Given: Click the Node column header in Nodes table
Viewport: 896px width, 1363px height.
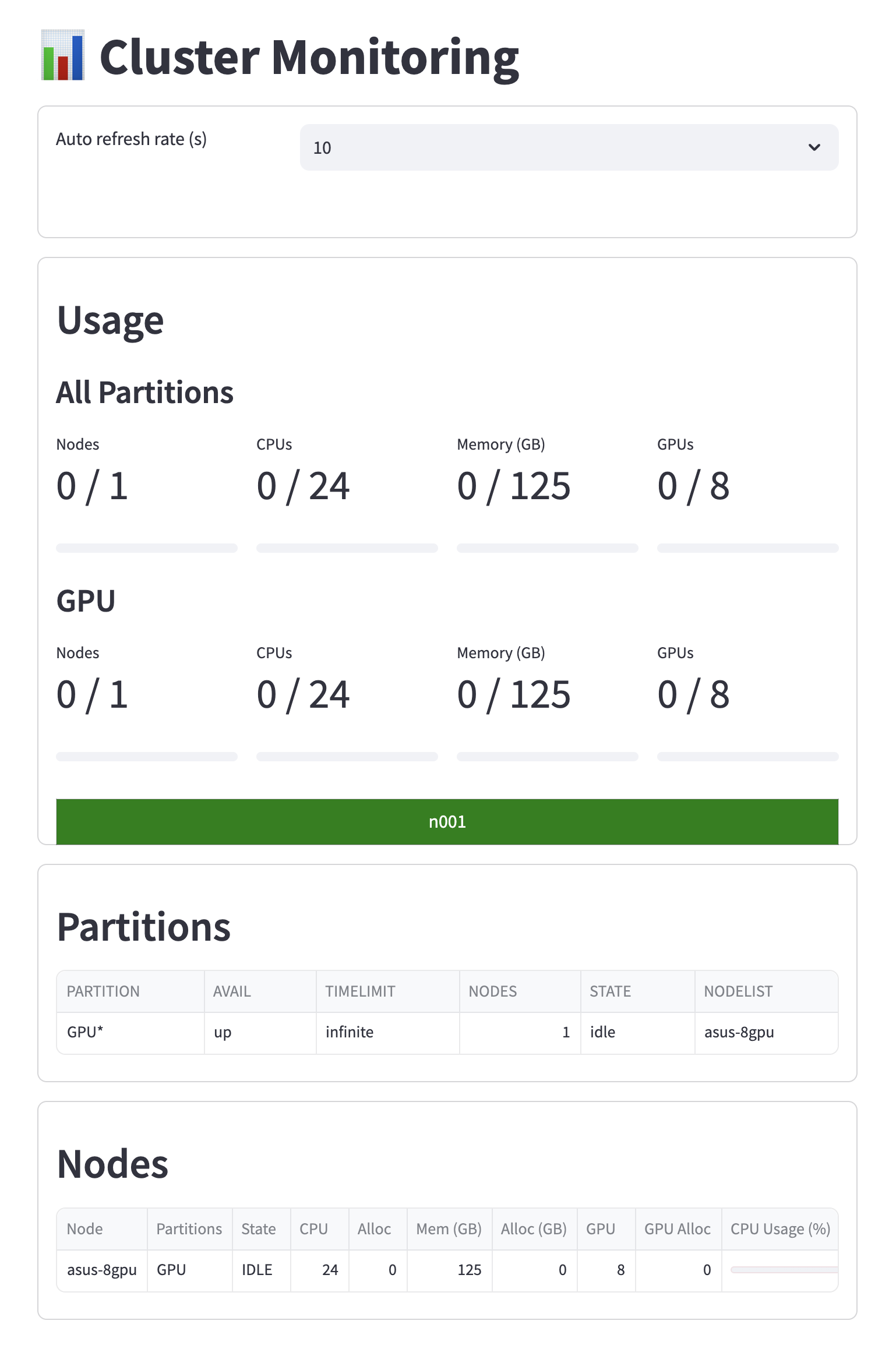Looking at the screenshot, I should [84, 1229].
